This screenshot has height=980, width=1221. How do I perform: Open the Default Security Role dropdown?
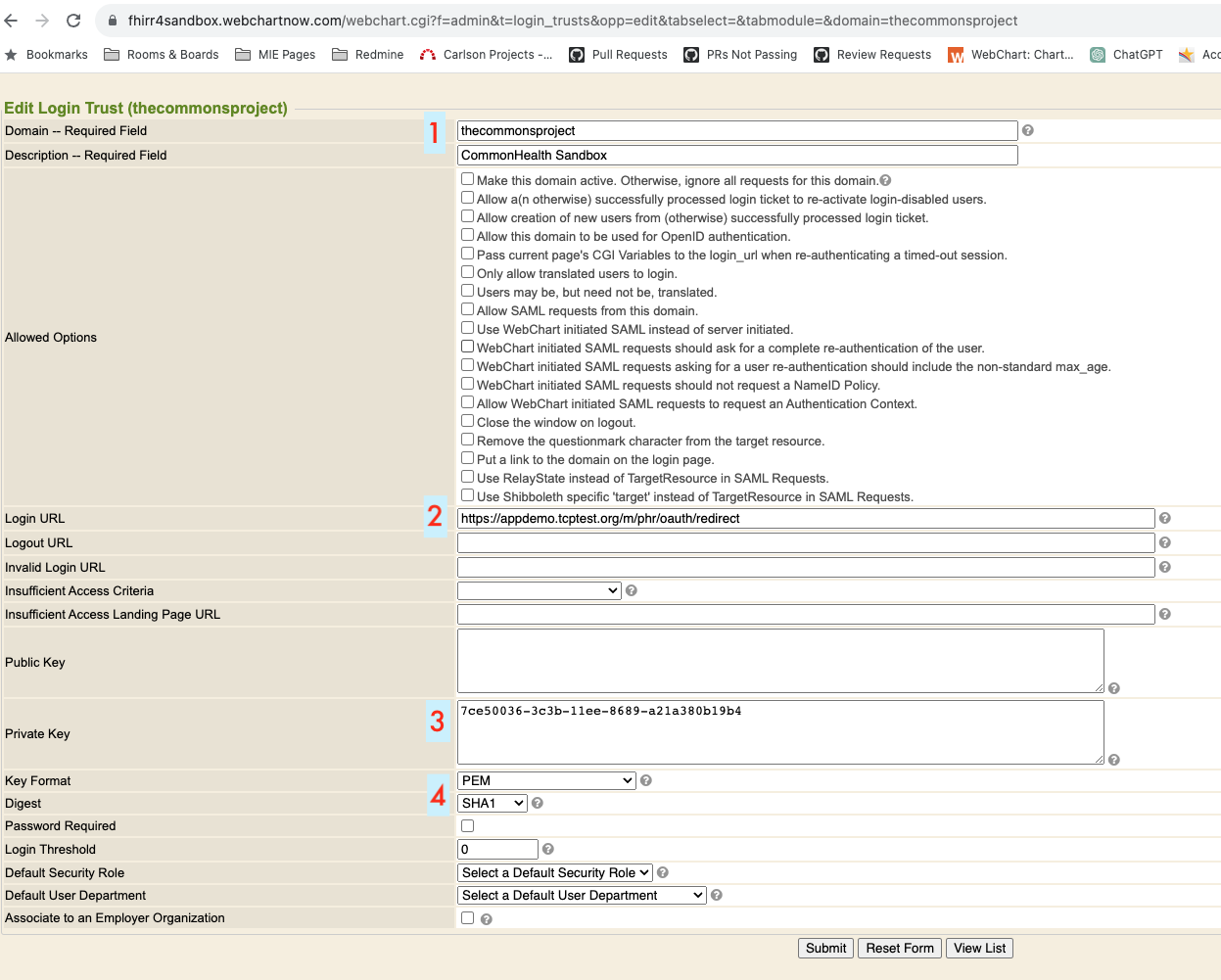pos(555,872)
